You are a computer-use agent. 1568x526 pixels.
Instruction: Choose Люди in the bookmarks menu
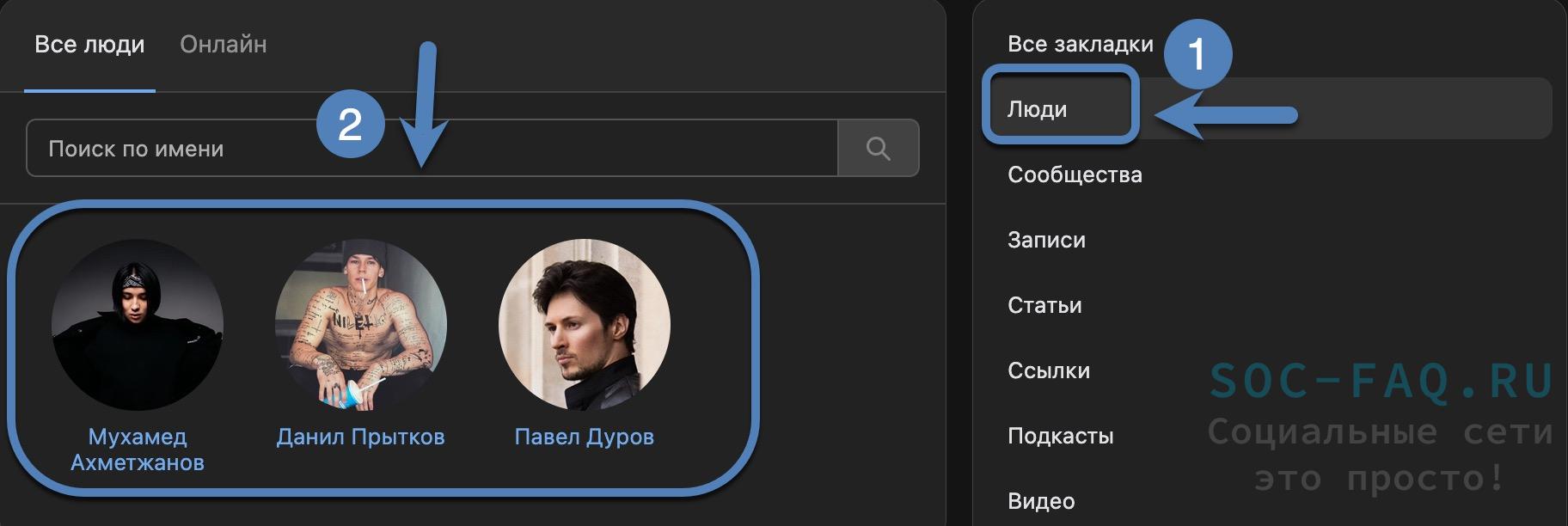(x=1038, y=109)
